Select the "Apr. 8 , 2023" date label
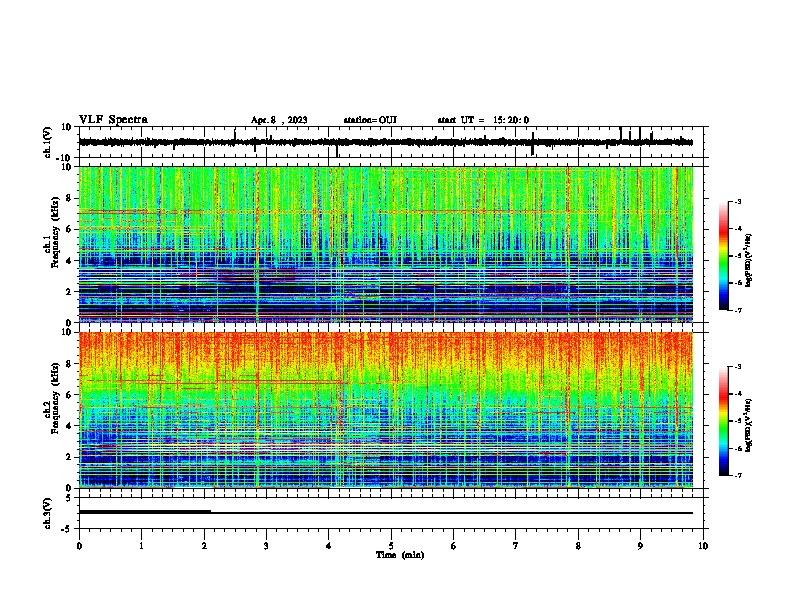Screen dimensions: 792x612 click(279, 120)
